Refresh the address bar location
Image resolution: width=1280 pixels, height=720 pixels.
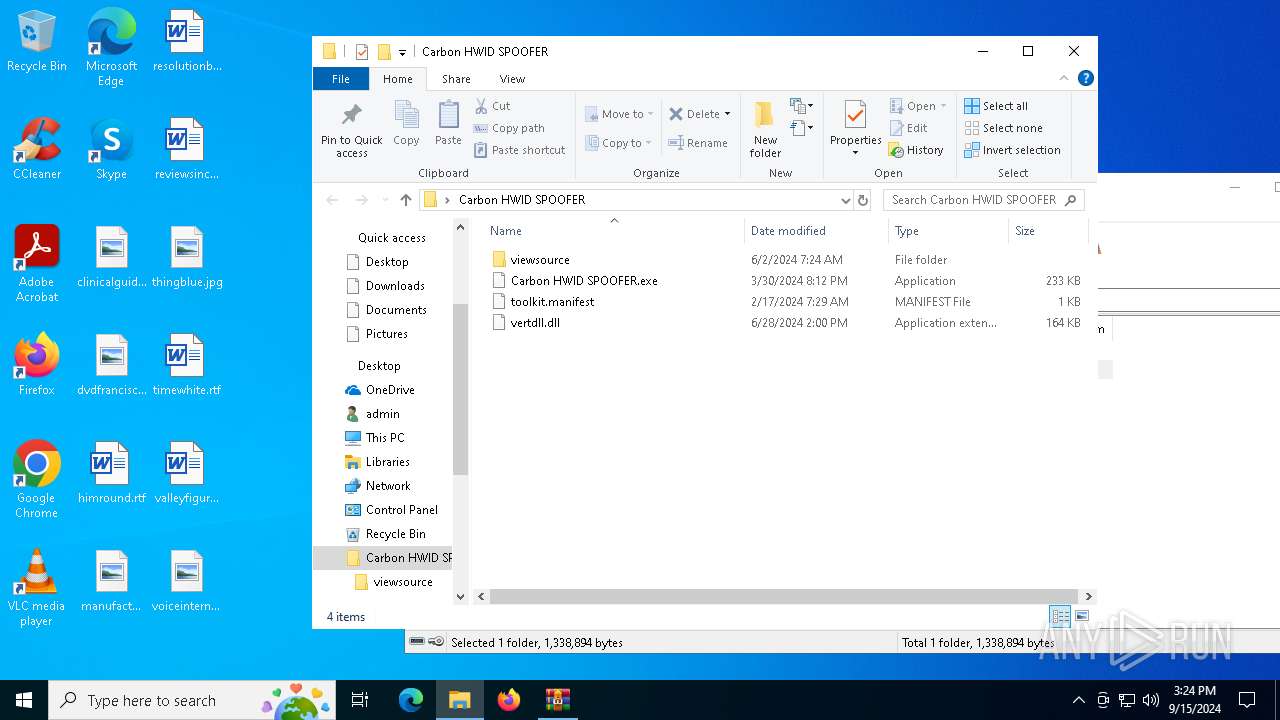click(863, 200)
